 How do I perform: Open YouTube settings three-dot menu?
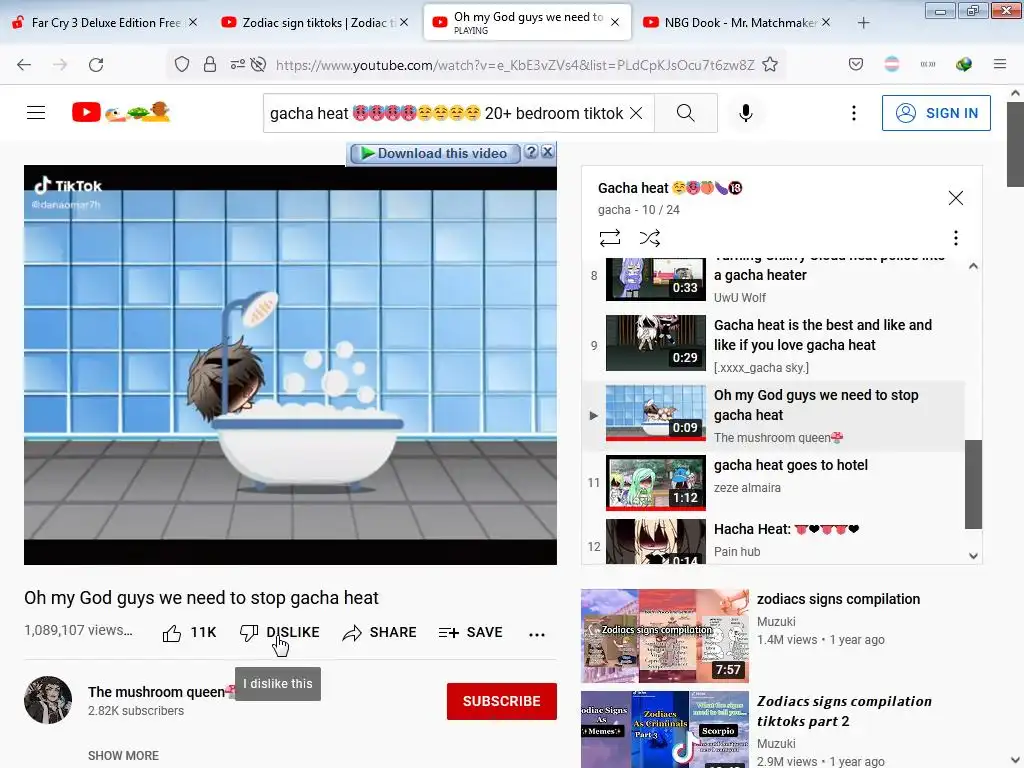click(854, 113)
